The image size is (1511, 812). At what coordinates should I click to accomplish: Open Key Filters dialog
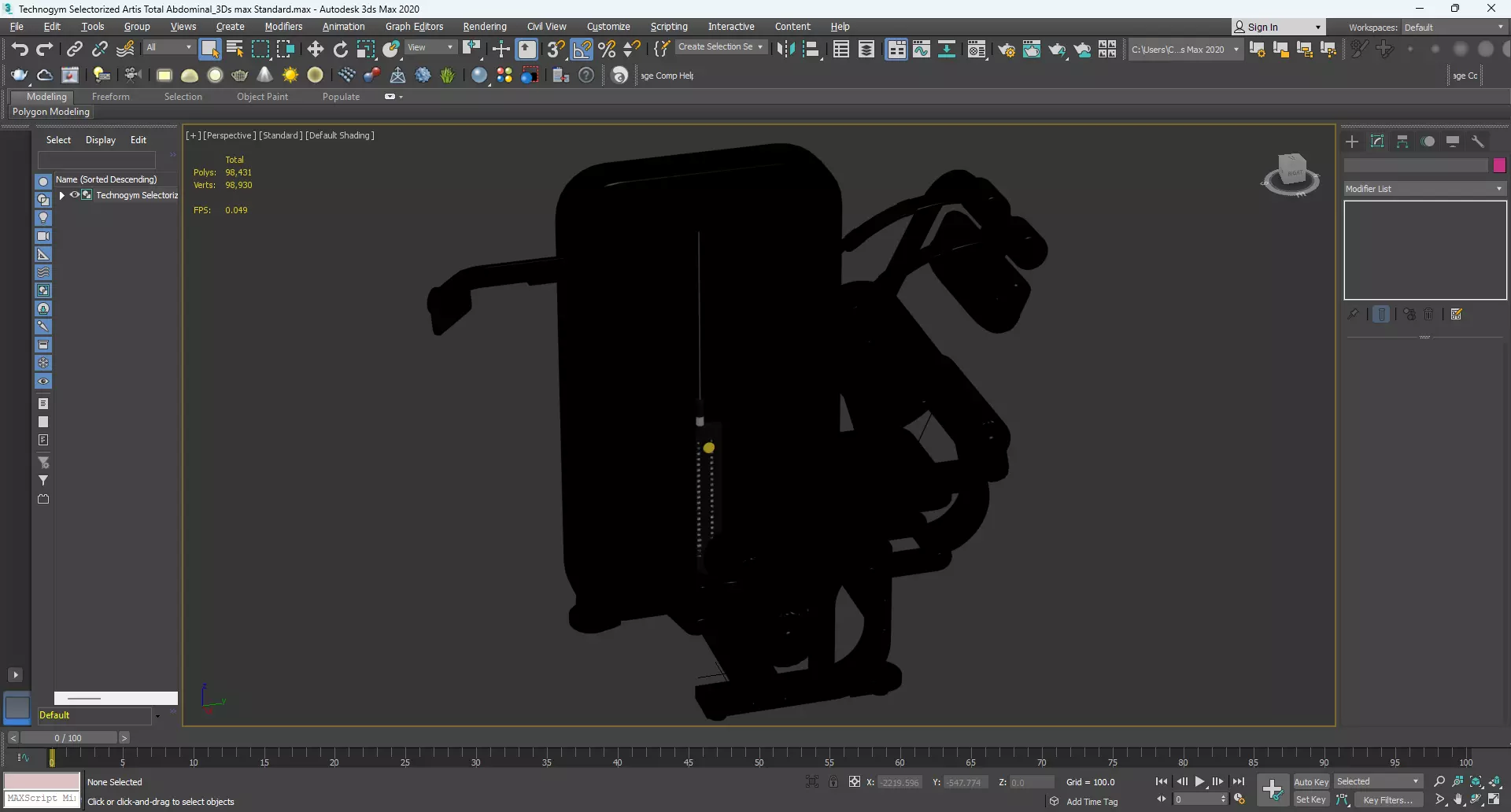click(x=1388, y=799)
